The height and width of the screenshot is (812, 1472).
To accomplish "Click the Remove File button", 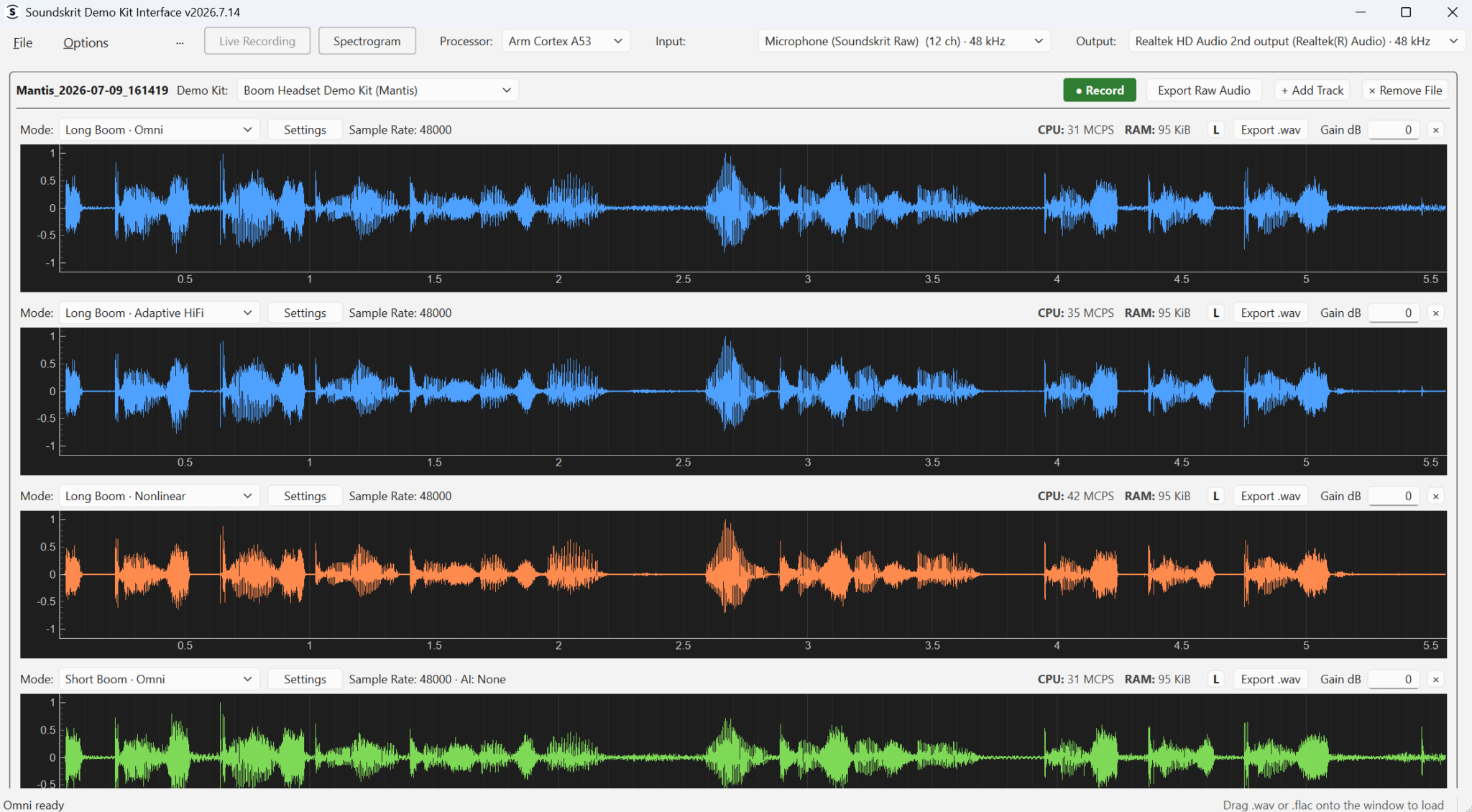I will click(x=1405, y=91).
